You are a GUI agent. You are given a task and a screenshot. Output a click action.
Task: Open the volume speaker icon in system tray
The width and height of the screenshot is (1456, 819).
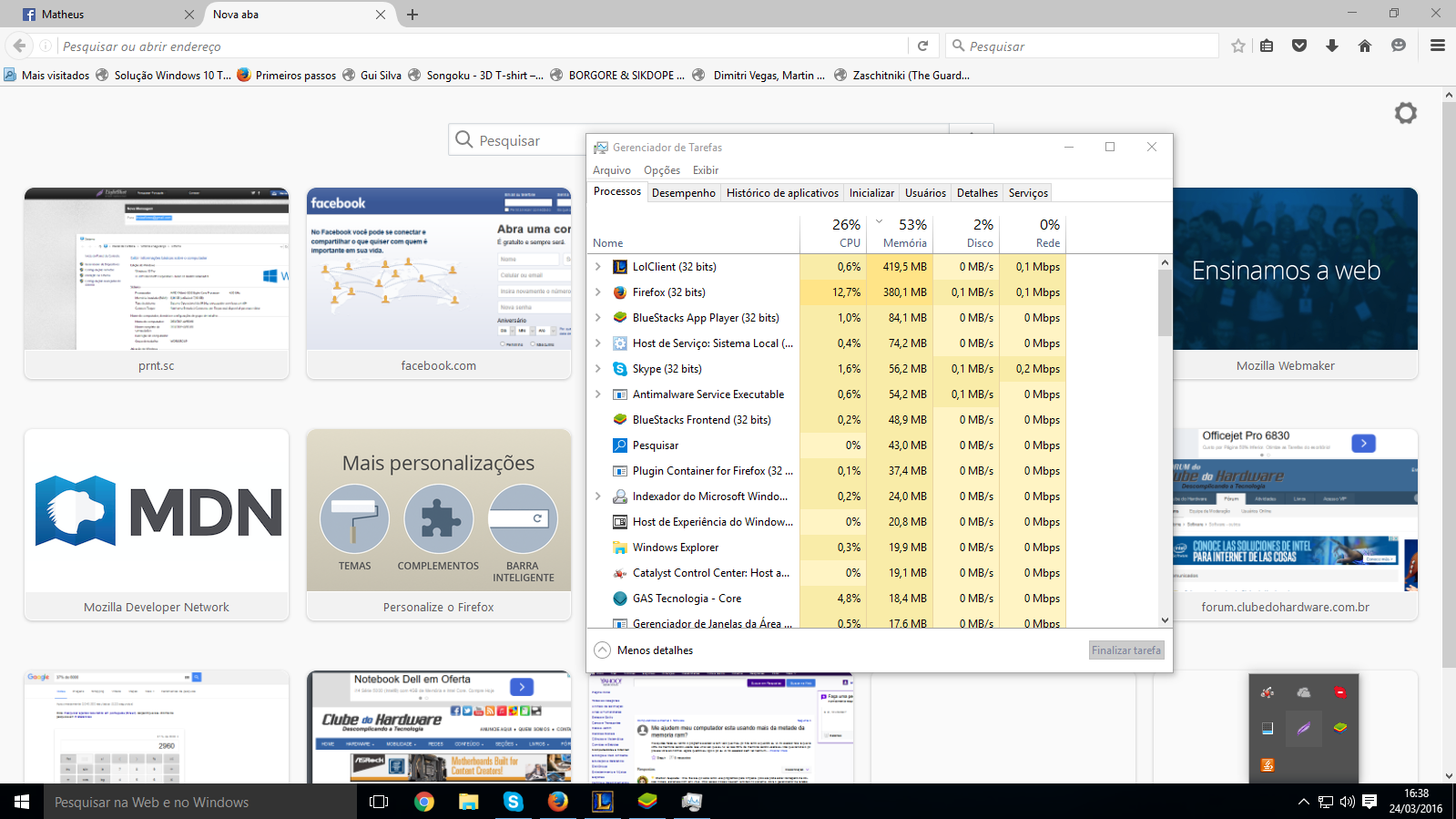pos(1348,802)
